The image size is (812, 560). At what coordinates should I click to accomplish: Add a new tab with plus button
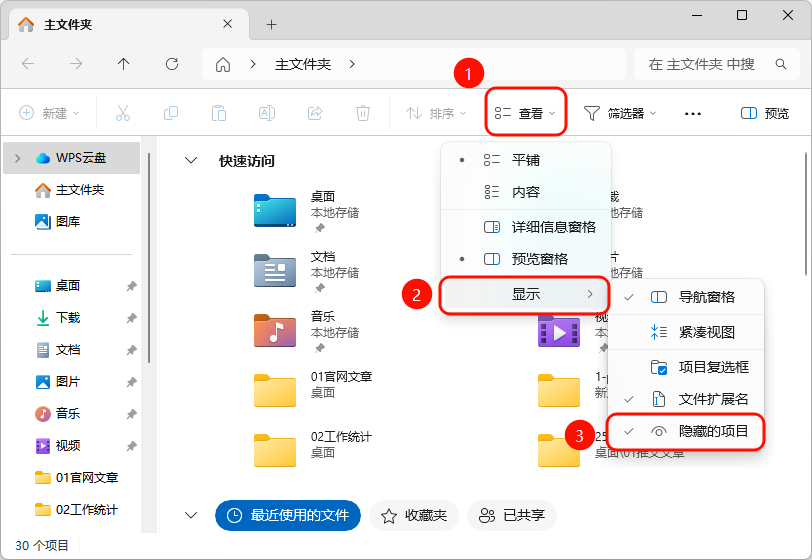pyautogui.click(x=271, y=24)
